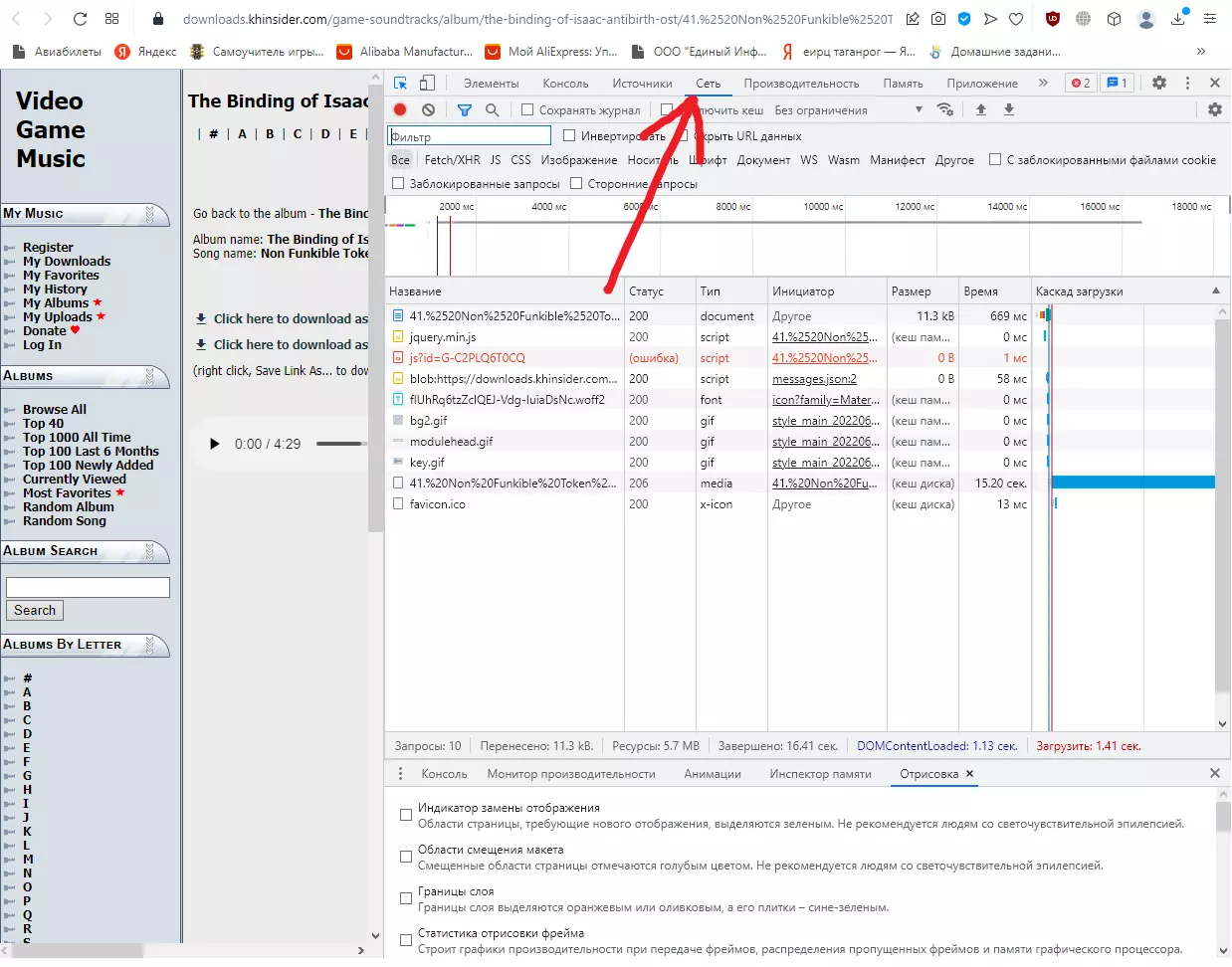Open search in the network panel
The height and width of the screenshot is (967, 1232).
pyautogui.click(x=492, y=110)
